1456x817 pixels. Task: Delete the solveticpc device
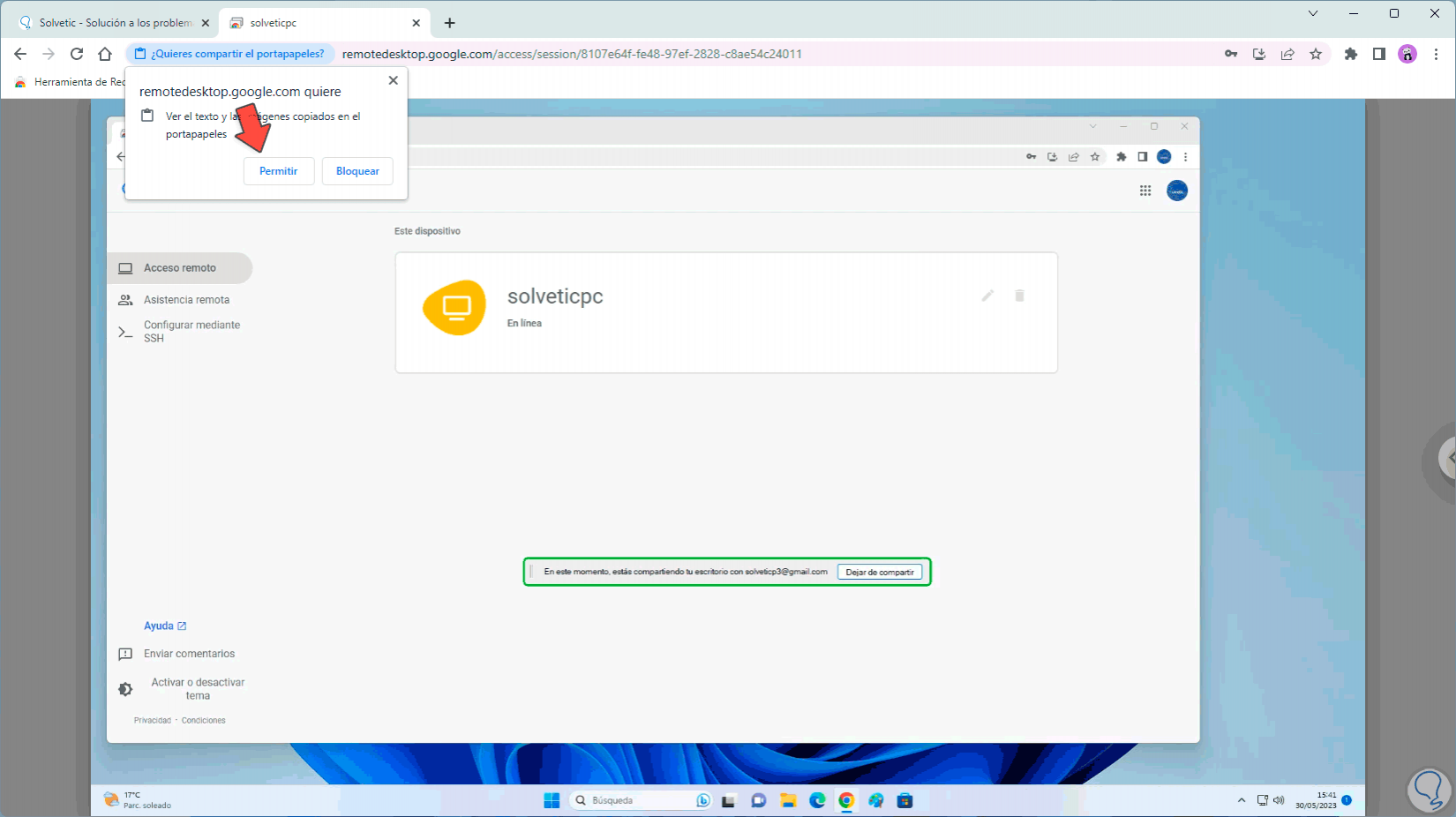pyautogui.click(x=1019, y=296)
